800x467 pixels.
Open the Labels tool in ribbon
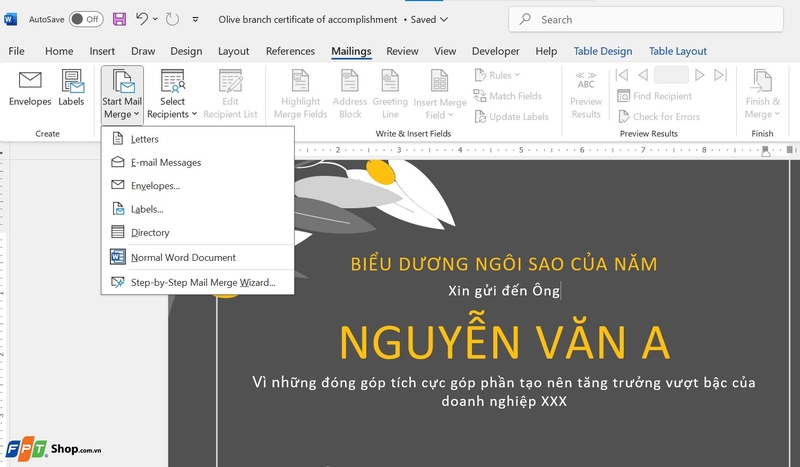[x=71, y=88]
